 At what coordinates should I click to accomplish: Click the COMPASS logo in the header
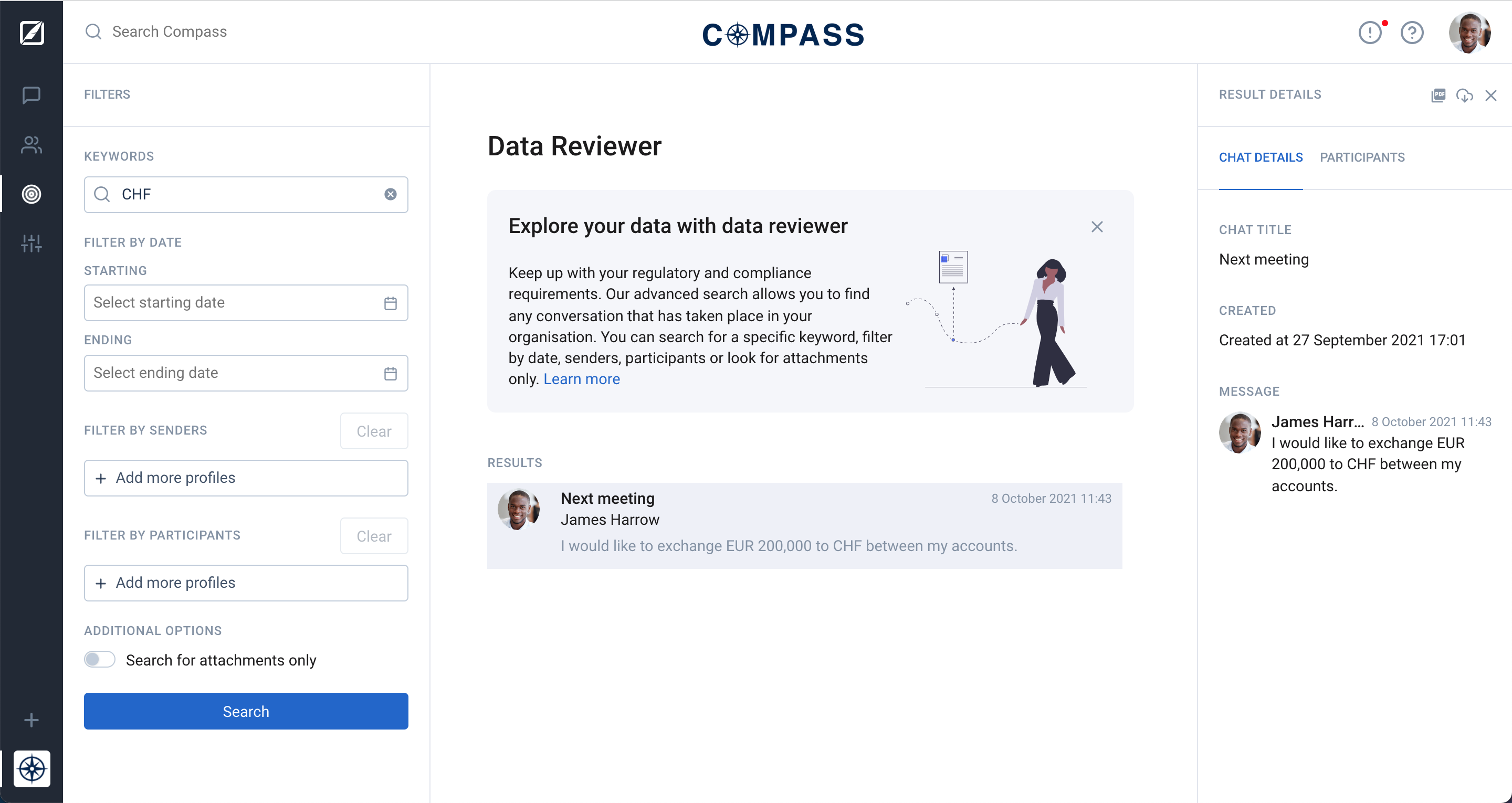coord(783,34)
